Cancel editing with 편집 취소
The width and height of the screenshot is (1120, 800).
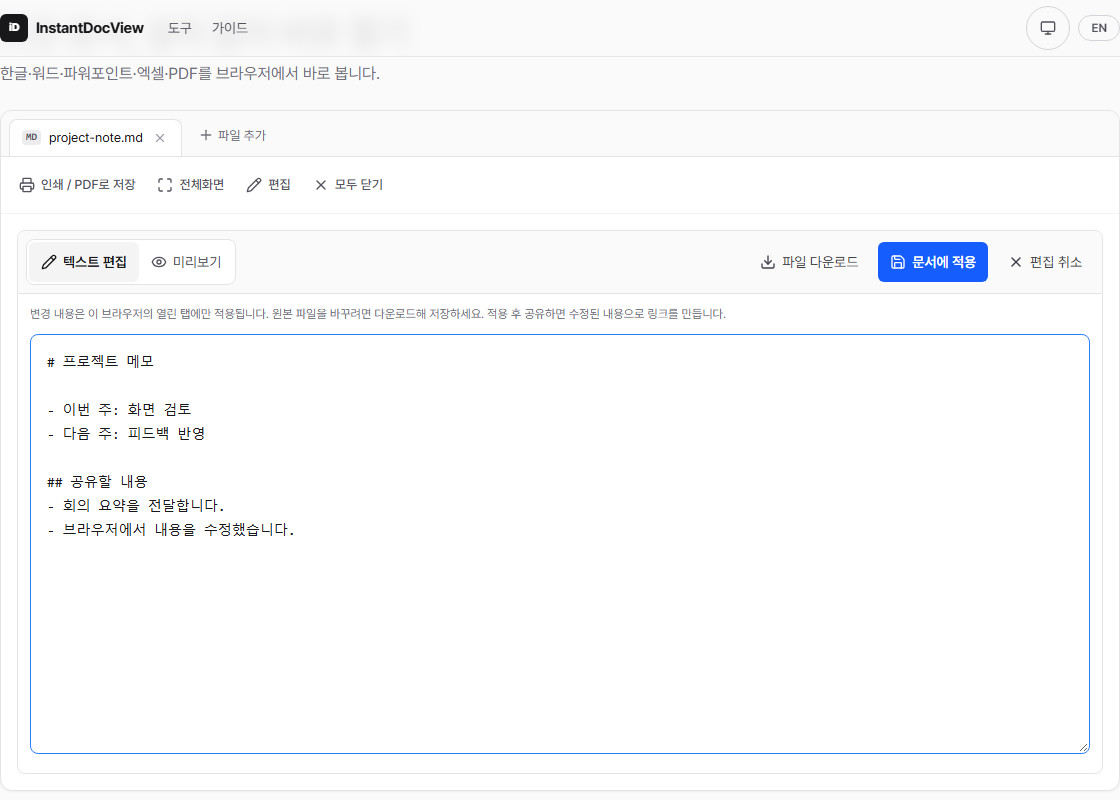[x=1046, y=262]
